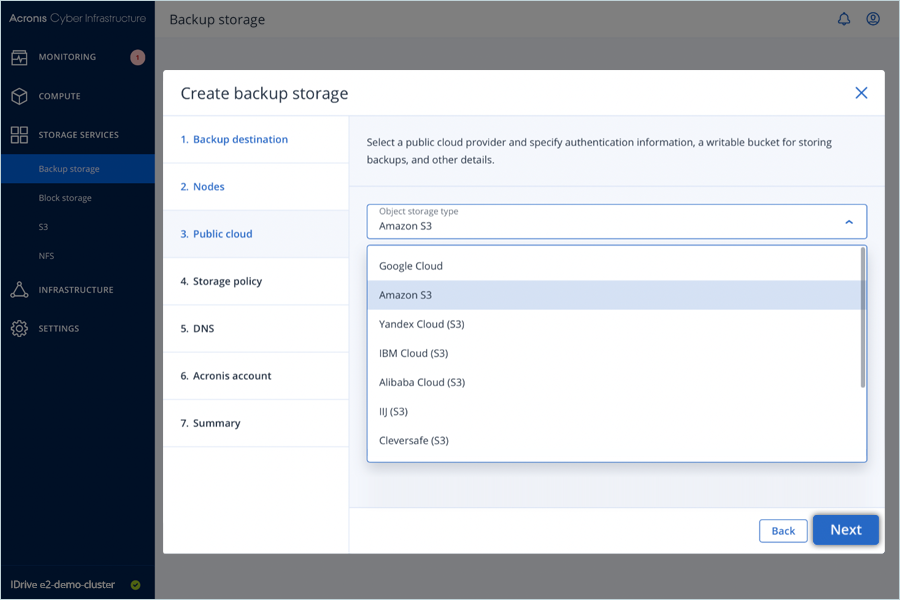Click the green cluster status checkmark
Viewport: 900px width, 600px height.
pos(136,585)
